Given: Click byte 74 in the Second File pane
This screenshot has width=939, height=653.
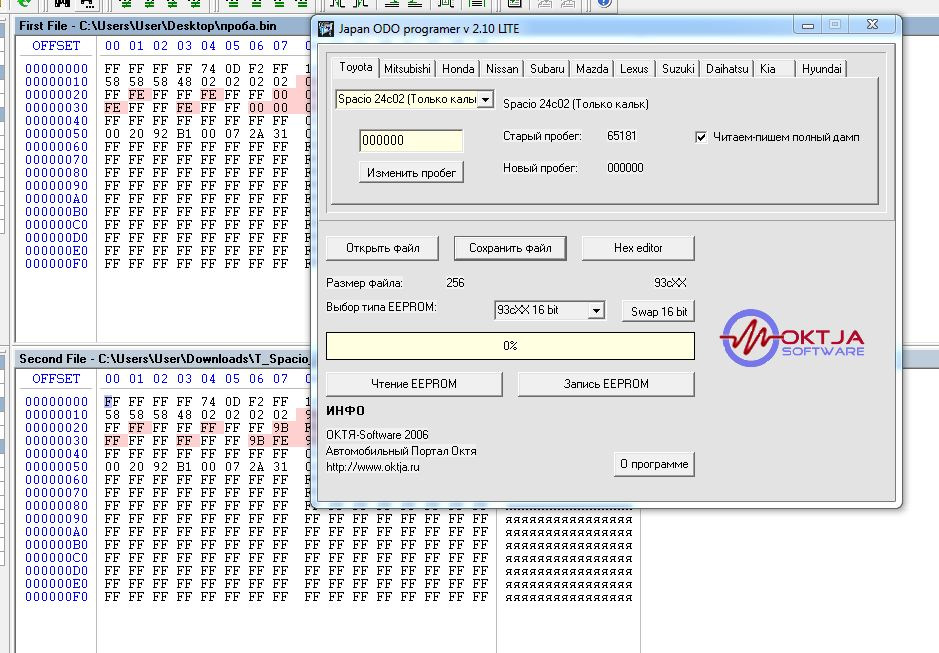Looking at the screenshot, I should (208, 401).
